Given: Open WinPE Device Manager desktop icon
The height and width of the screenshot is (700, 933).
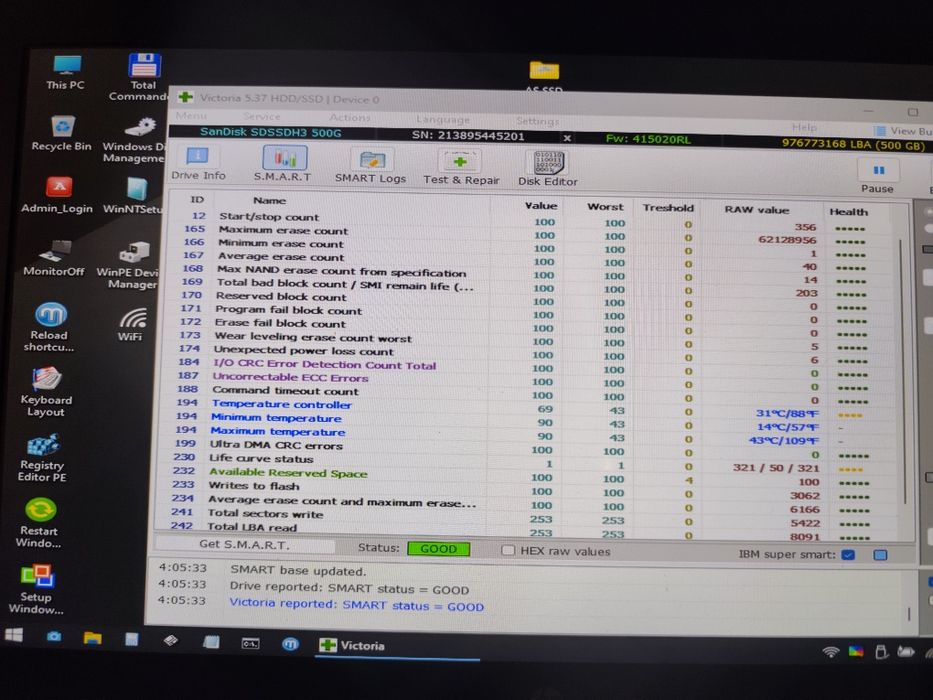Looking at the screenshot, I should pyautogui.click(x=130, y=265).
